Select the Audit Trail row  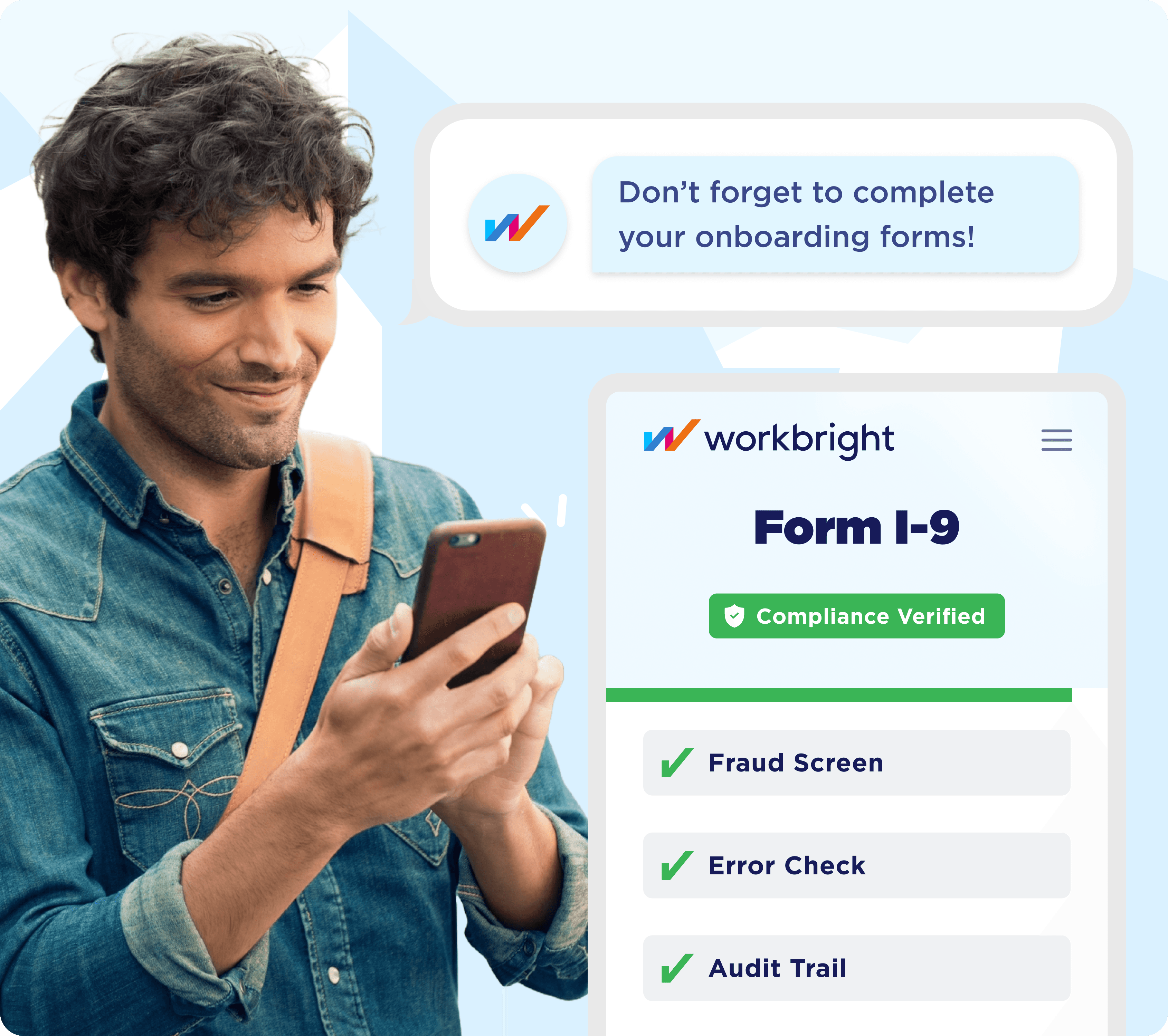point(857,968)
